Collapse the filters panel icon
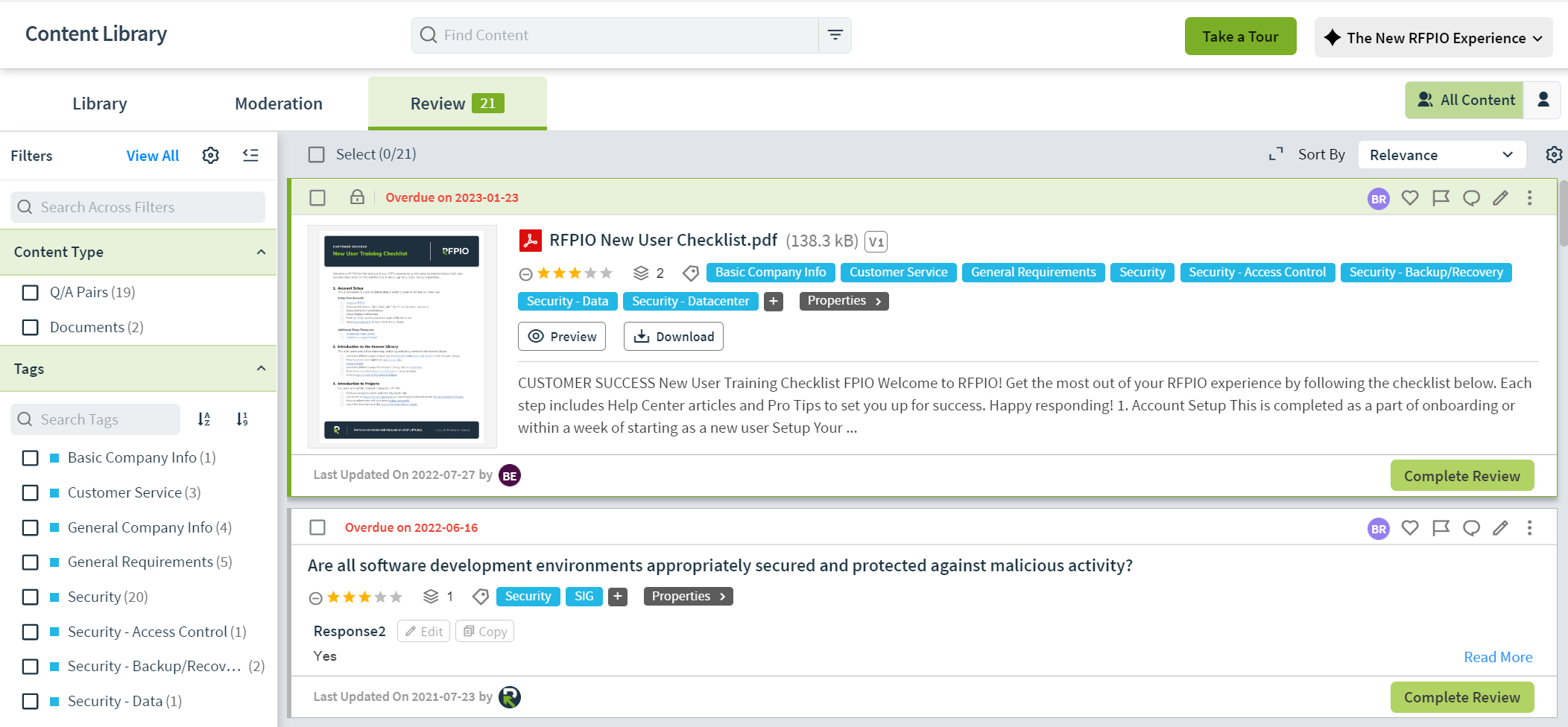1568x727 pixels. [250, 155]
